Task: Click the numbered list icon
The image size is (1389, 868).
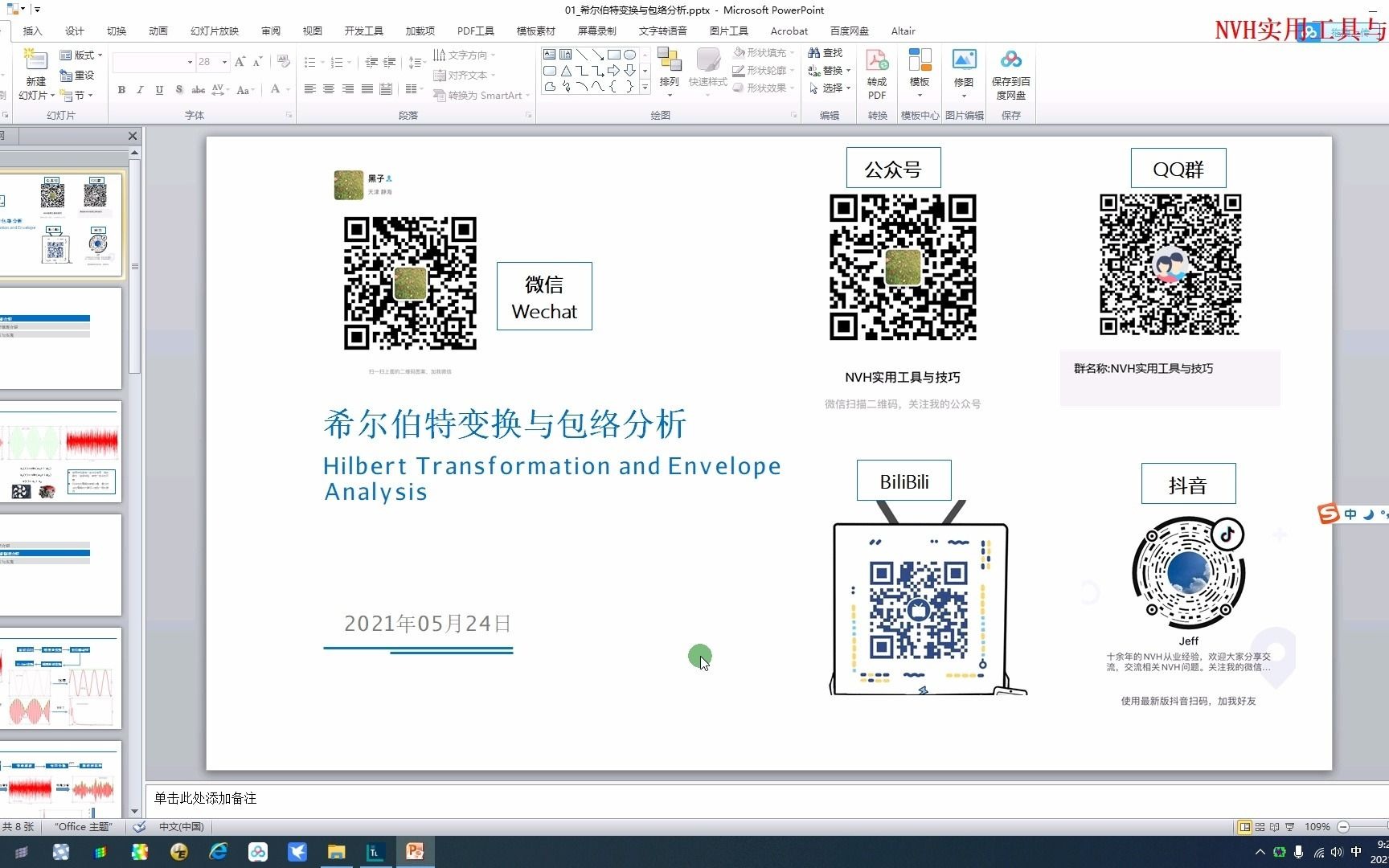Action: [x=336, y=62]
